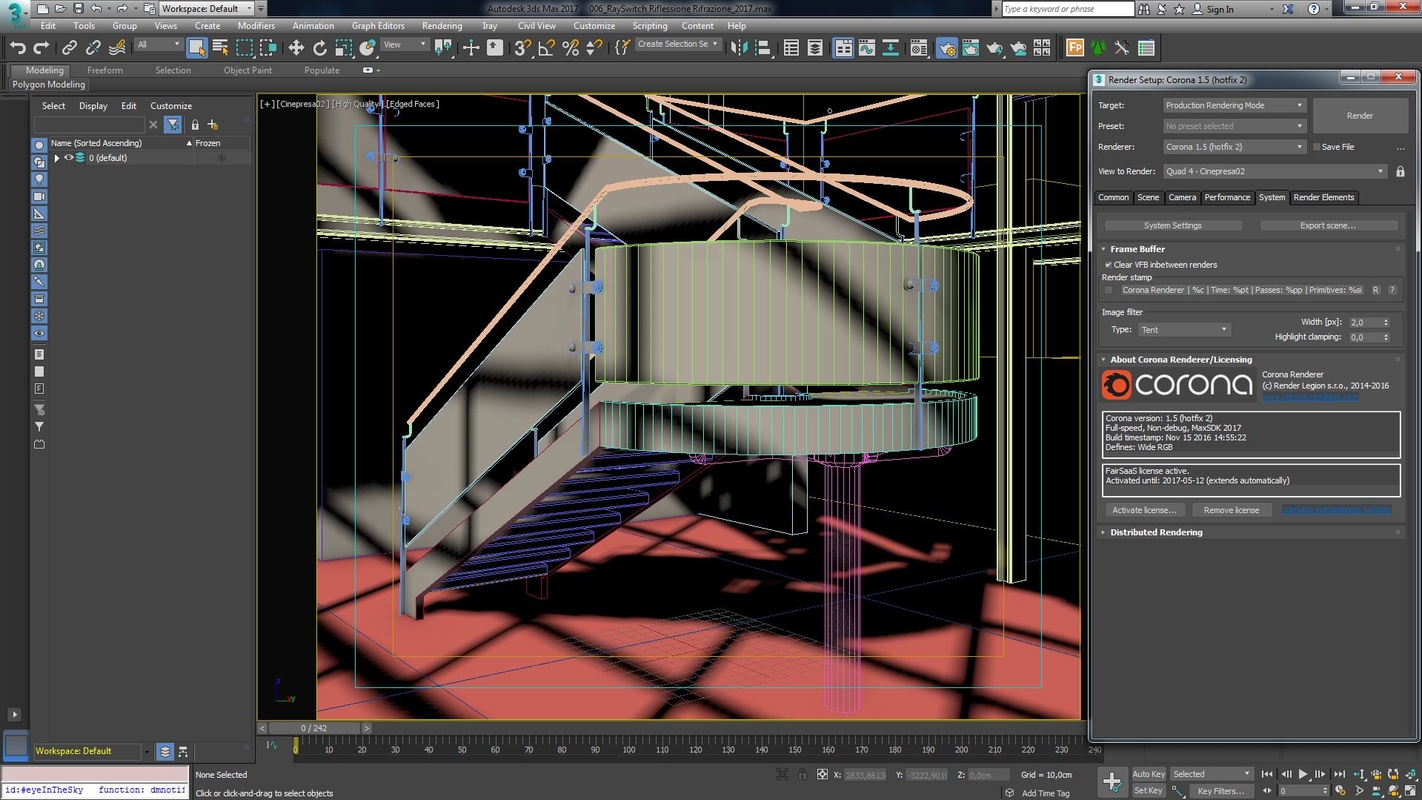Screen dimensions: 1422x800
Task: Toggle the lock icon in scene explorer
Action: pyautogui.click(x=195, y=125)
